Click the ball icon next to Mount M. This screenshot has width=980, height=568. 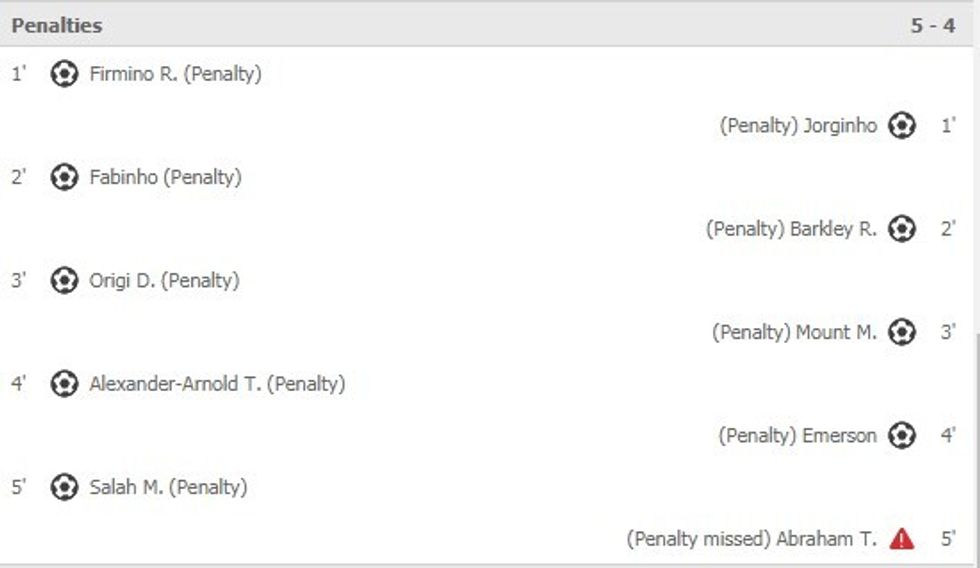point(902,332)
